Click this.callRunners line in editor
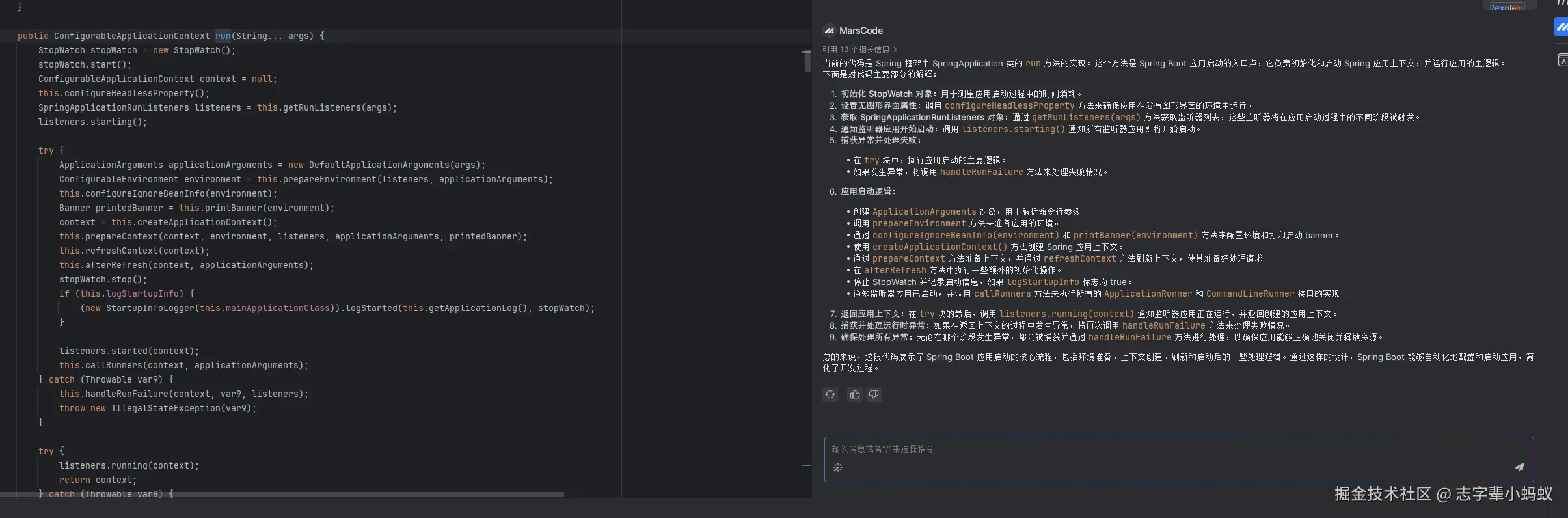Image resolution: width=1568 pixels, height=518 pixels. click(x=184, y=366)
